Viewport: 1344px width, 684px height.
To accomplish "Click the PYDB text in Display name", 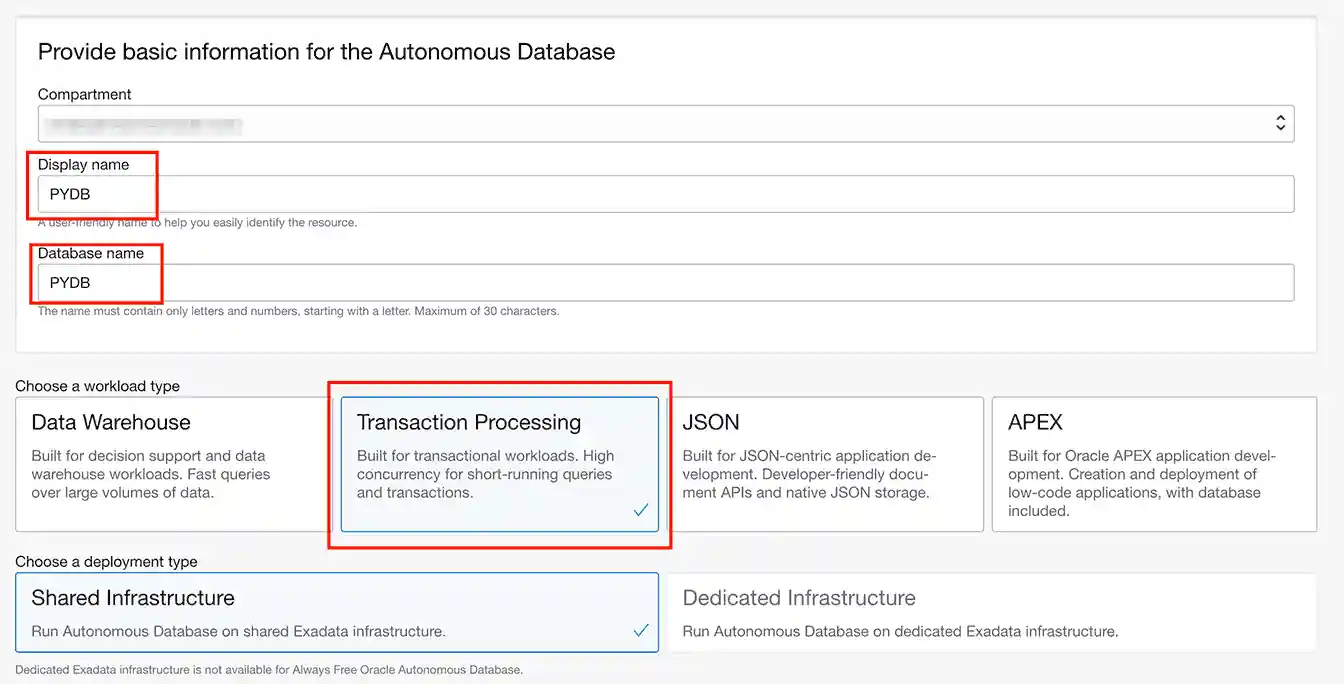I will pos(67,193).
